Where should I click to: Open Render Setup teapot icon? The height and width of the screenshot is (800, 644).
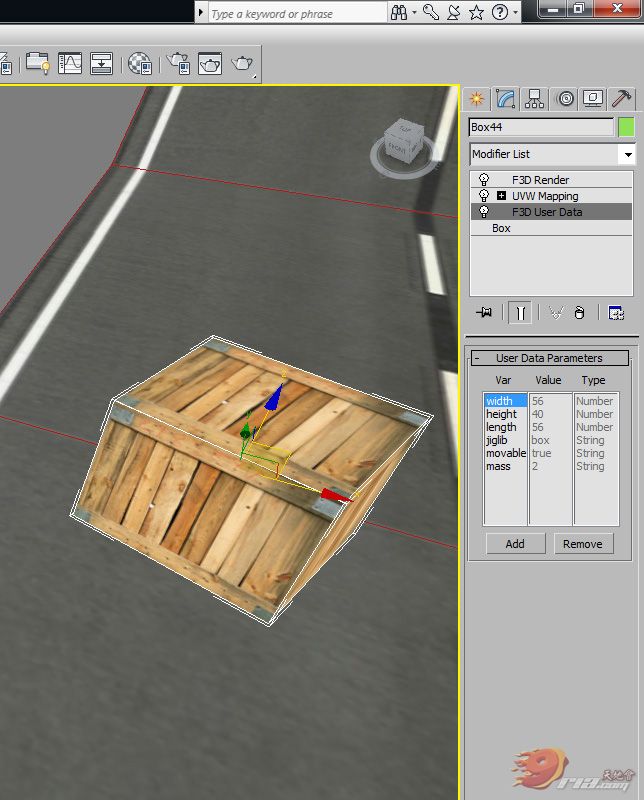pos(179,64)
